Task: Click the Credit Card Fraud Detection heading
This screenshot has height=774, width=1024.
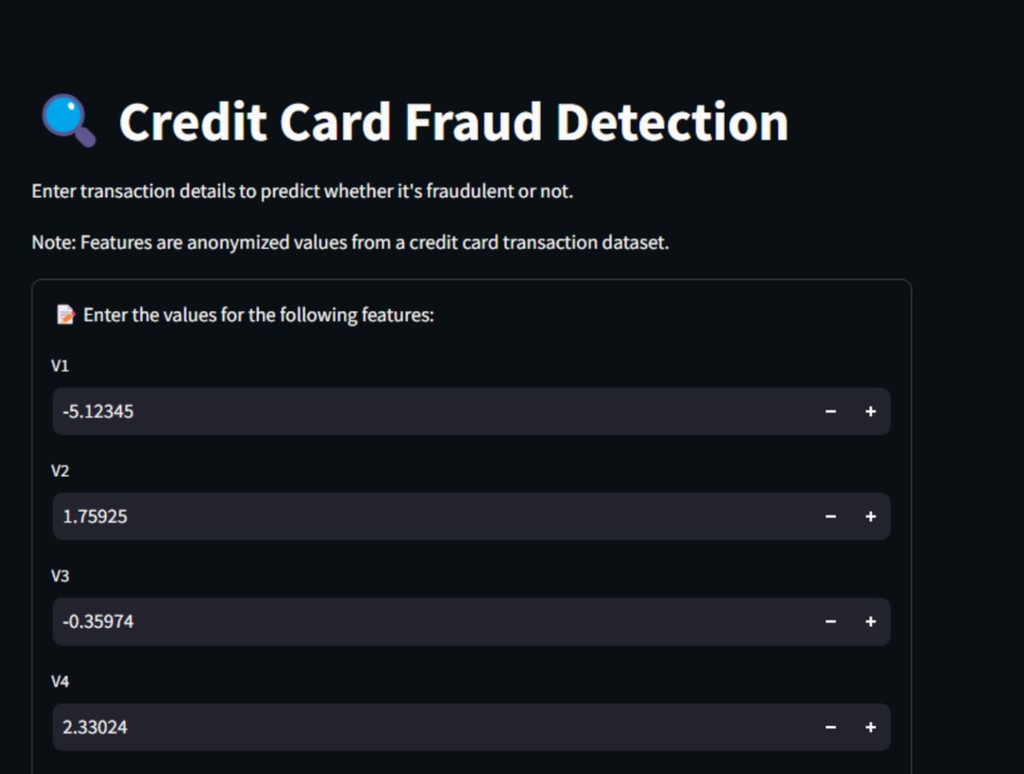Action: point(453,122)
